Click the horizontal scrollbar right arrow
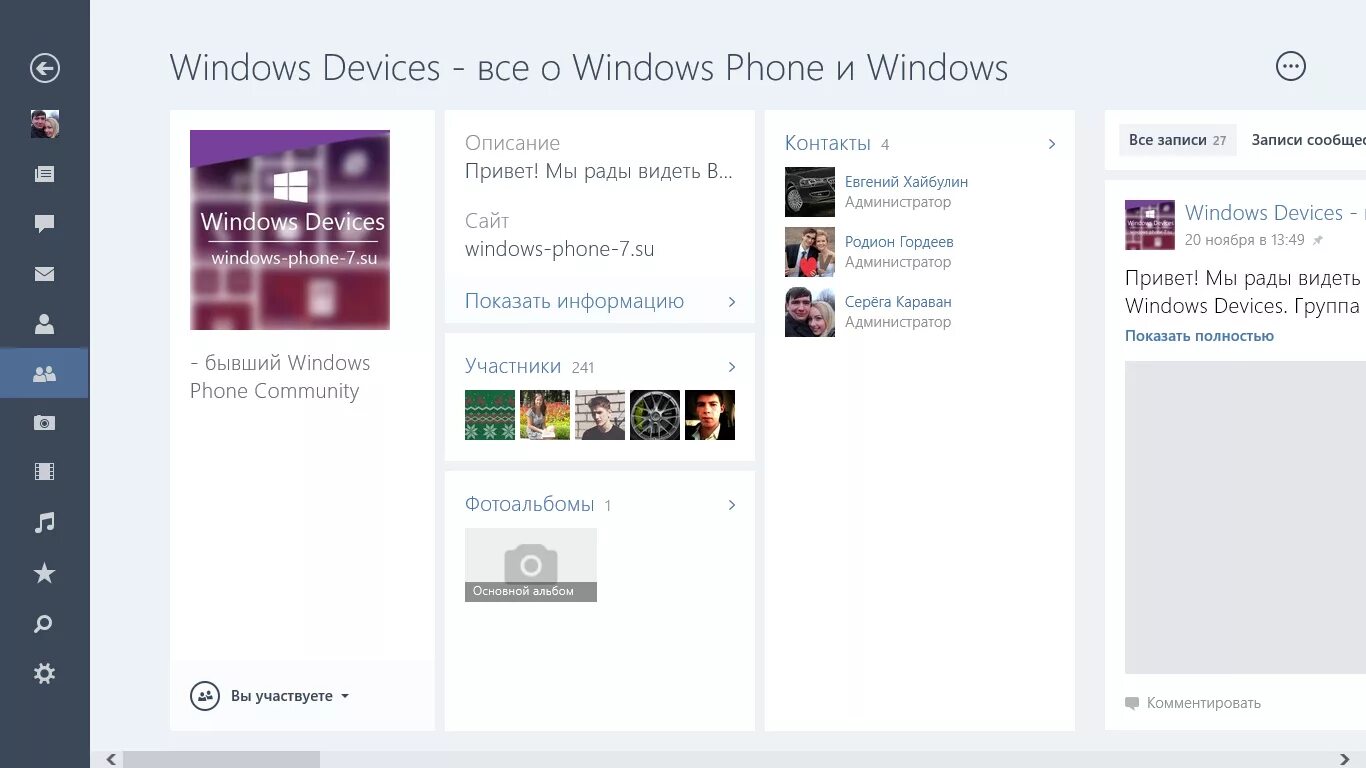Image resolution: width=1366 pixels, height=768 pixels. coord(1345,760)
